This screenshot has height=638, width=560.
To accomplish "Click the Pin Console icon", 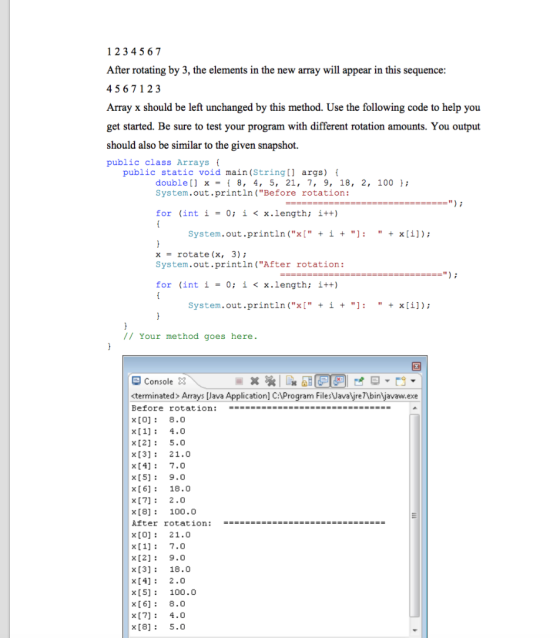I will pos(359,381).
